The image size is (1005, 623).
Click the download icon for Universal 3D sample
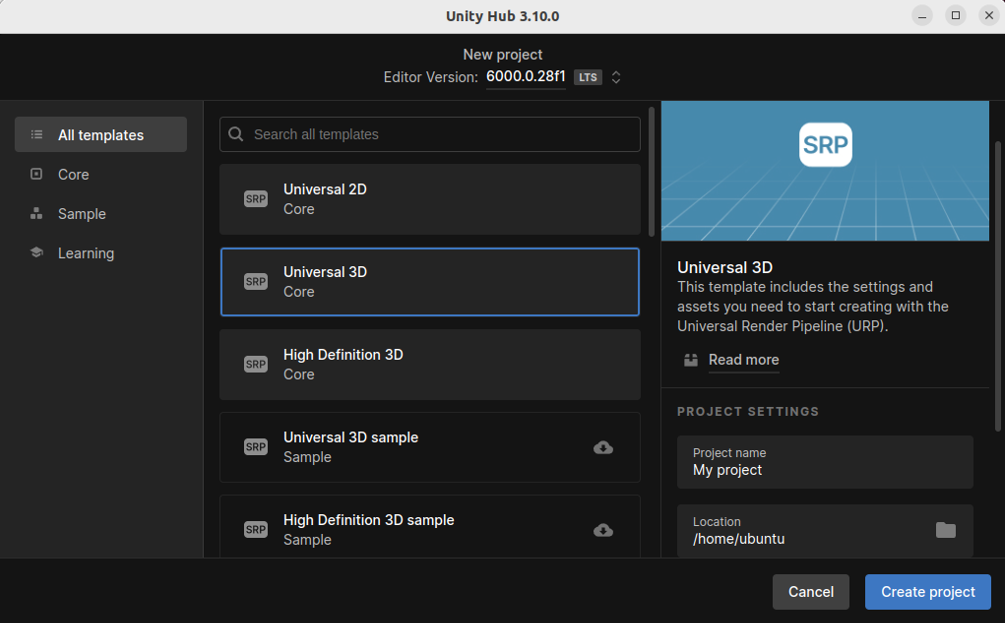pyautogui.click(x=603, y=447)
